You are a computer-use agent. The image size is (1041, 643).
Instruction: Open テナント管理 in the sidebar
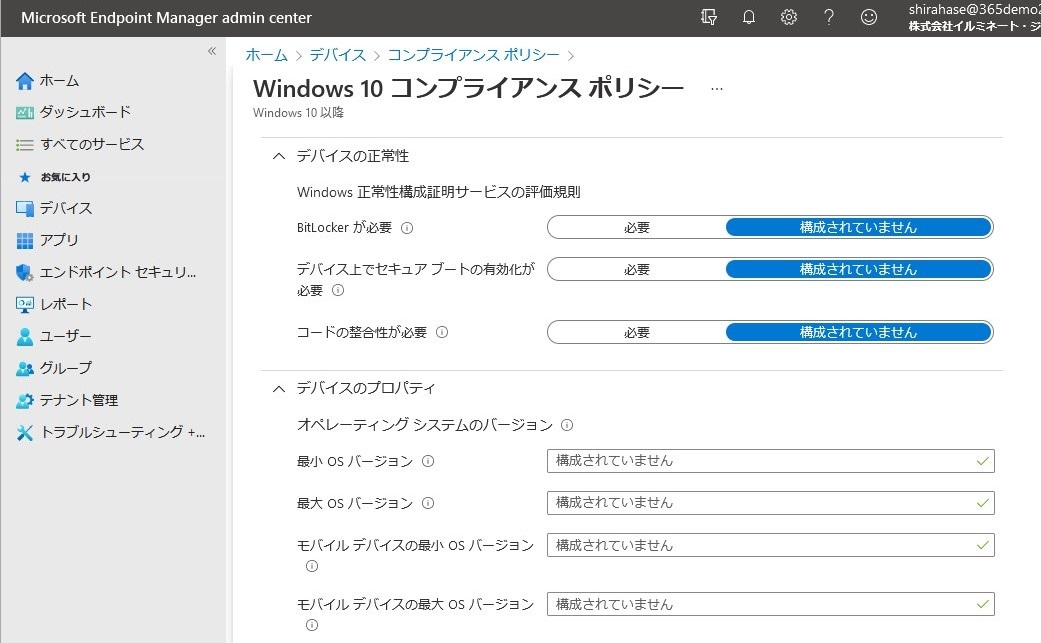pos(79,400)
